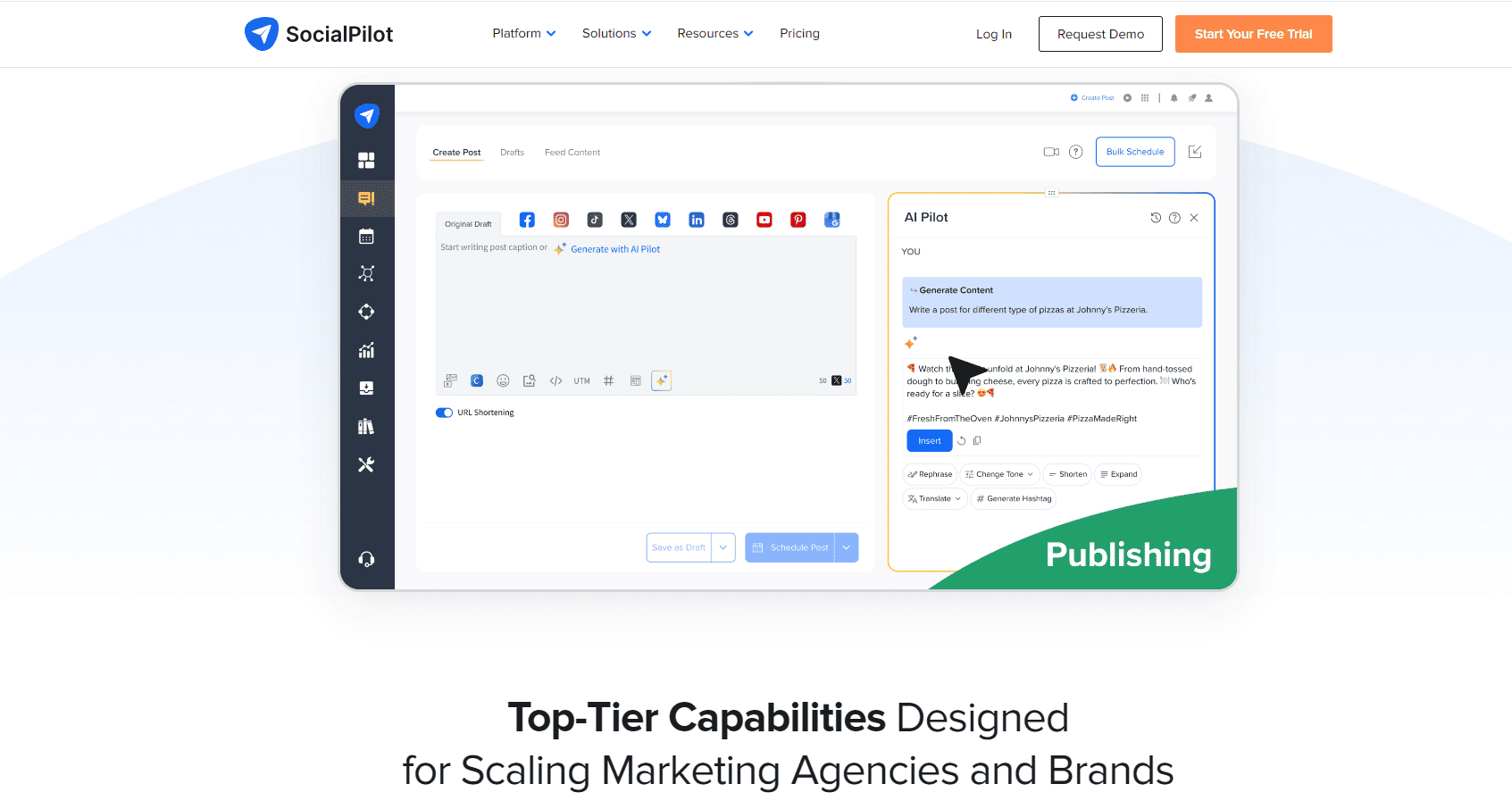Click the AI Pilot sparkle toolbar button
The image size is (1512, 809).
tap(661, 380)
